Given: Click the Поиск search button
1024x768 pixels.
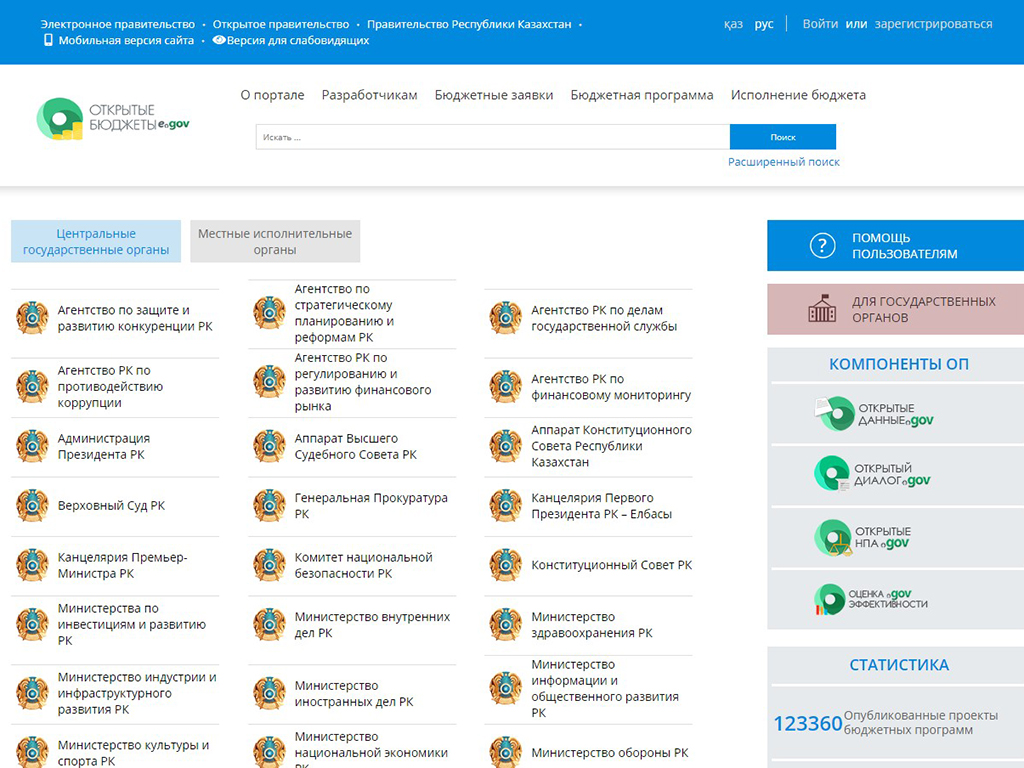Looking at the screenshot, I should 782,137.
